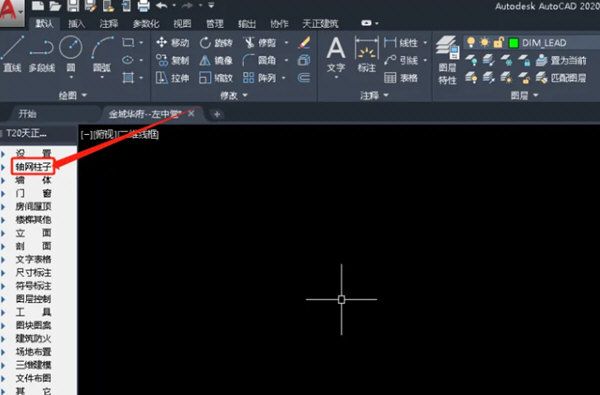
Task: Expand the 图层控制 menu in T20 panel
Action: point(33,299)
